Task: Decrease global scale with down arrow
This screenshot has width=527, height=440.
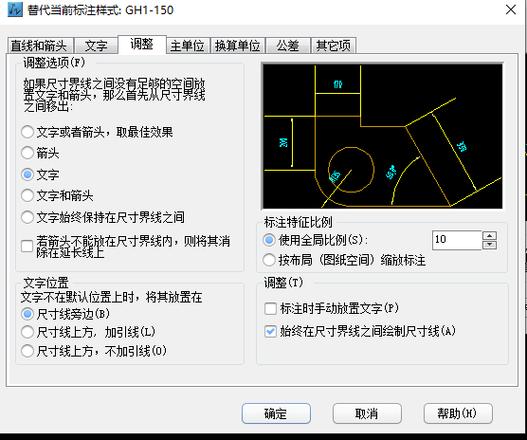Action: [x=489, y=245]
